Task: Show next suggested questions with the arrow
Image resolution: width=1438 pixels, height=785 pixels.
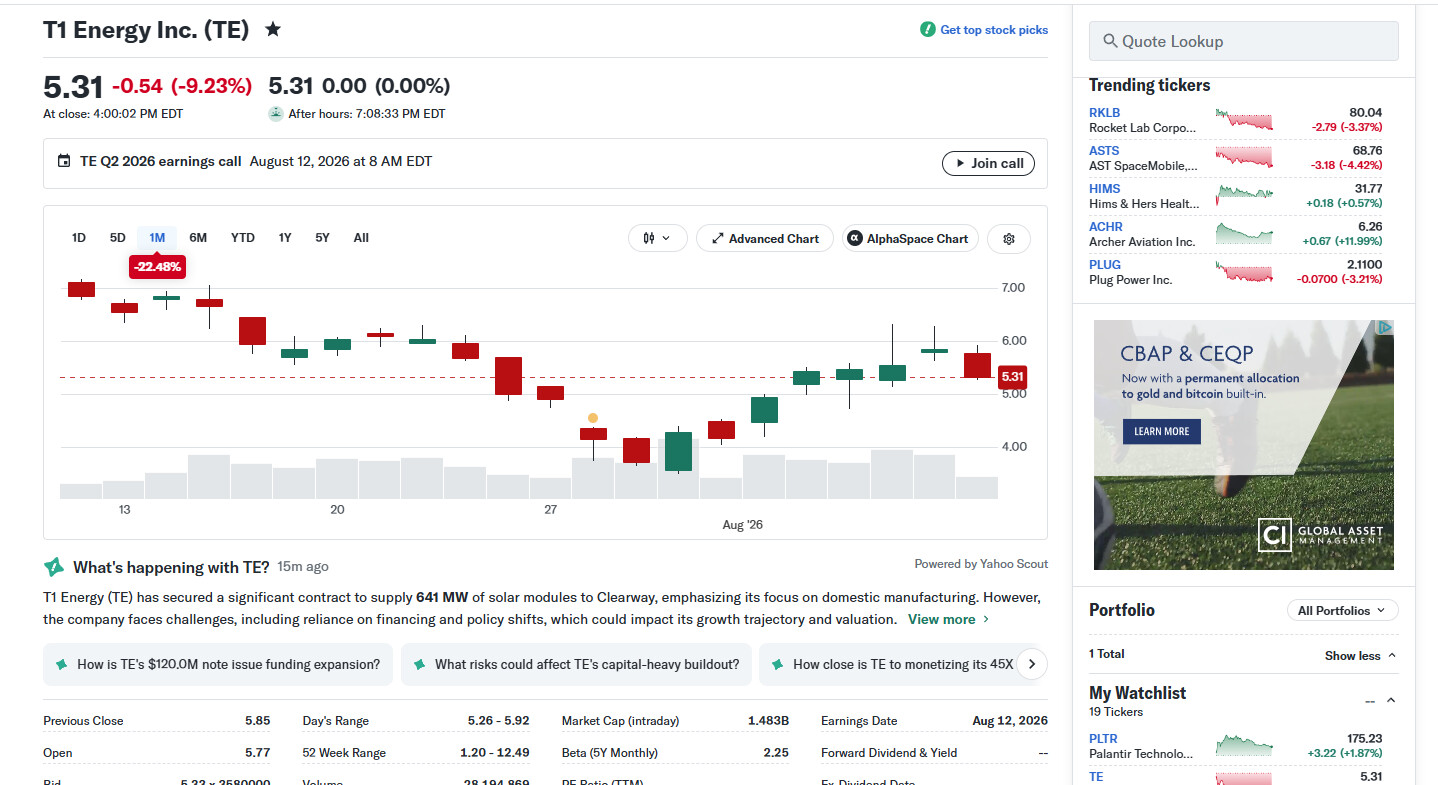Action: pyautogui.click(x=1031, y=664)
